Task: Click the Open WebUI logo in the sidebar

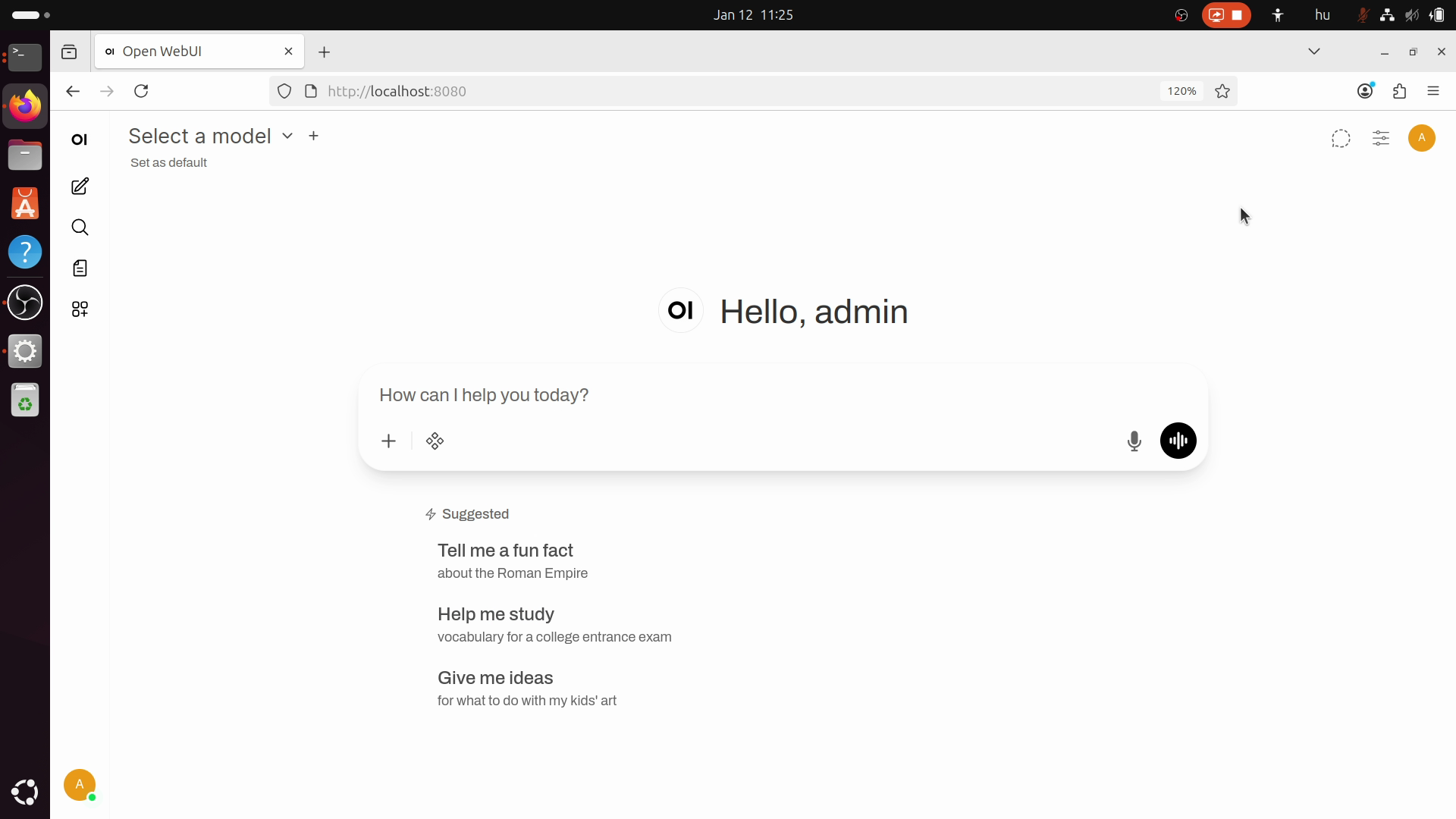Action: coord(79,140)
